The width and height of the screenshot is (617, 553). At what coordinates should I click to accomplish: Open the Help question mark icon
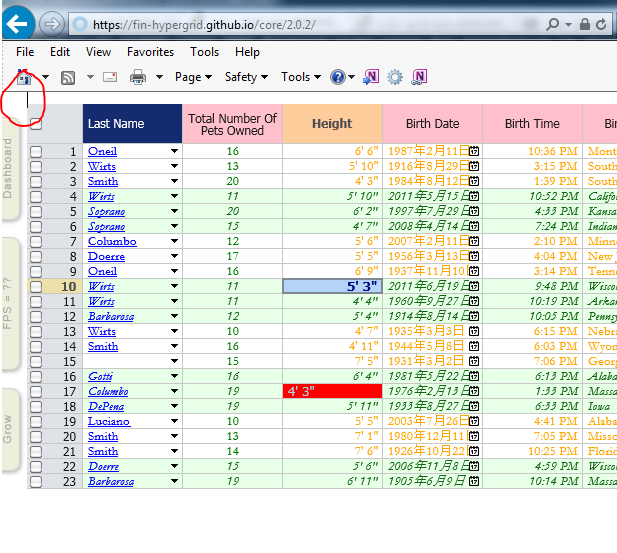338,77
